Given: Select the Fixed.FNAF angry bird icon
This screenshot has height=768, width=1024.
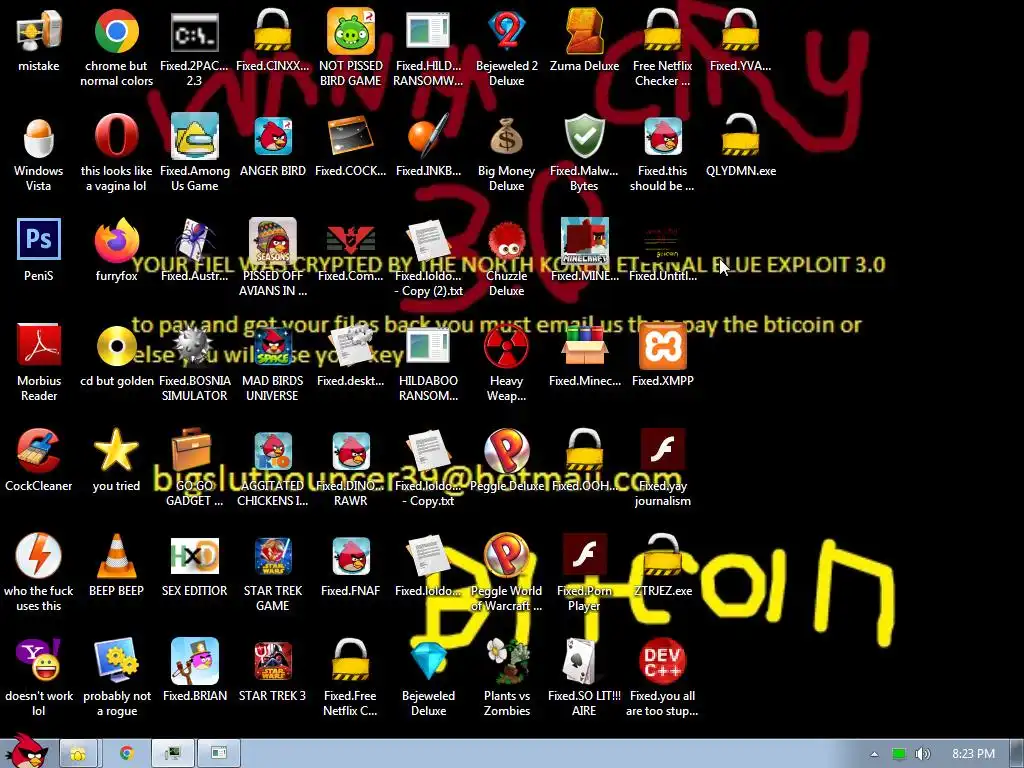Looking at the screenshot, I should [351, 556].
